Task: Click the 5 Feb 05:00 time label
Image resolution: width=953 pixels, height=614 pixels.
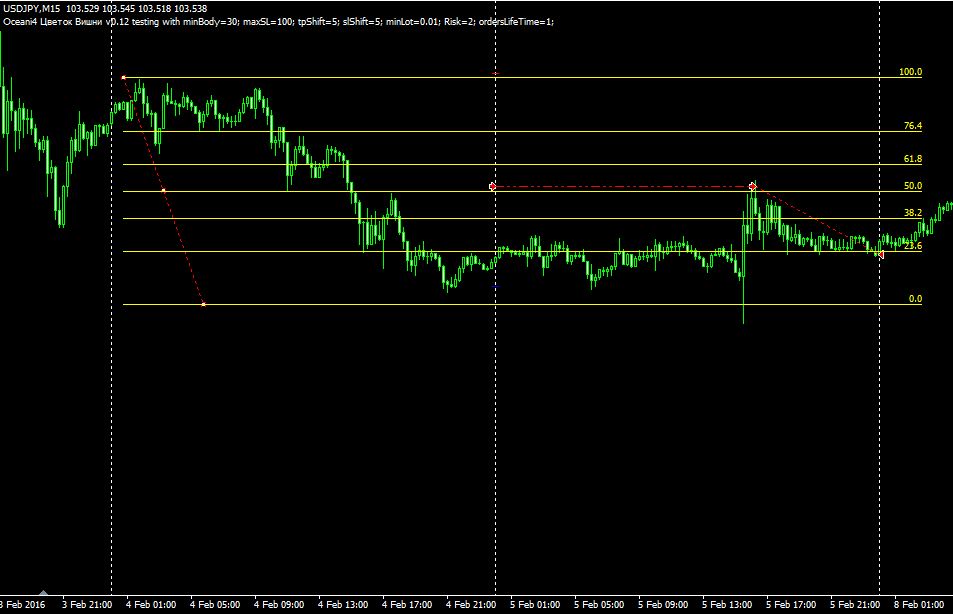Action: (x=599, y=605)
